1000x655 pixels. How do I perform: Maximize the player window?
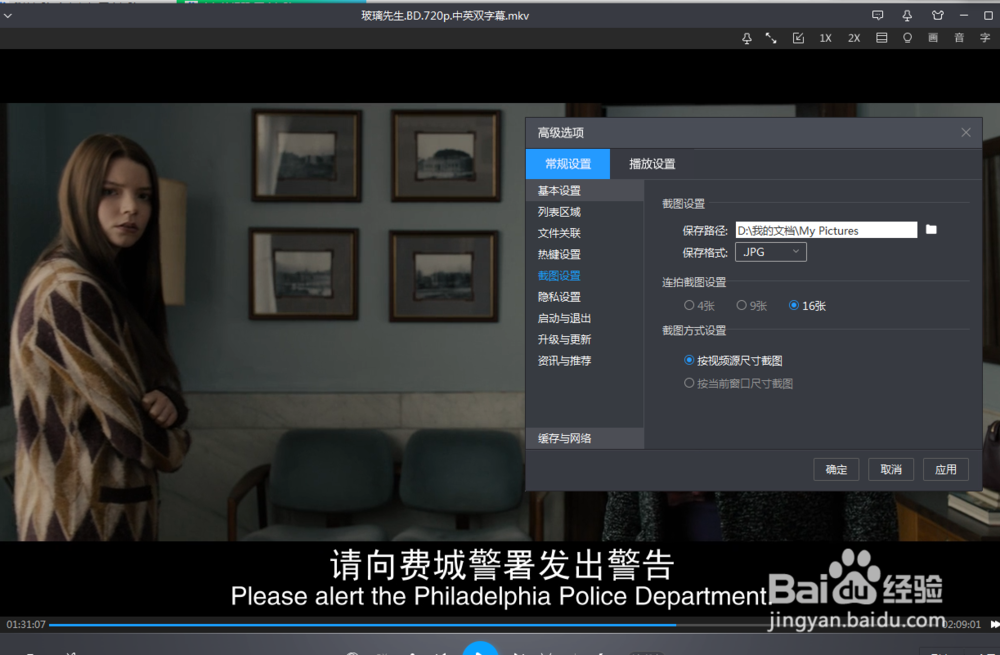(989, 15)
